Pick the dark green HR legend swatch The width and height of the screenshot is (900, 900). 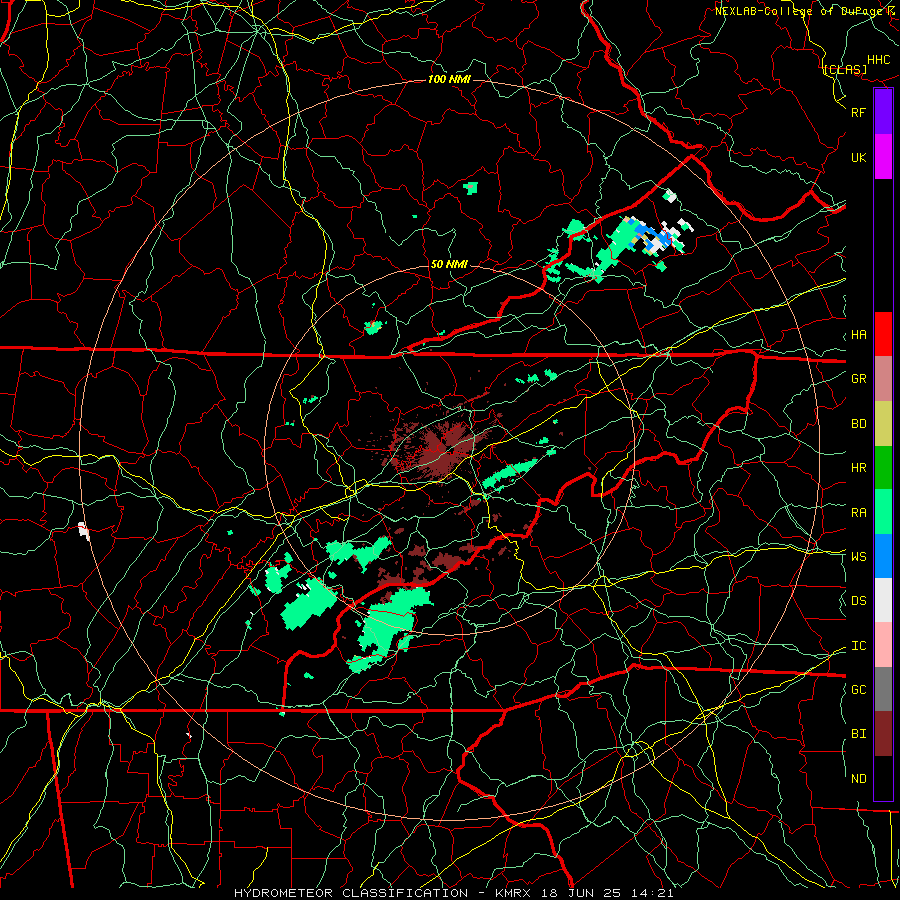[x=883, y=468]
